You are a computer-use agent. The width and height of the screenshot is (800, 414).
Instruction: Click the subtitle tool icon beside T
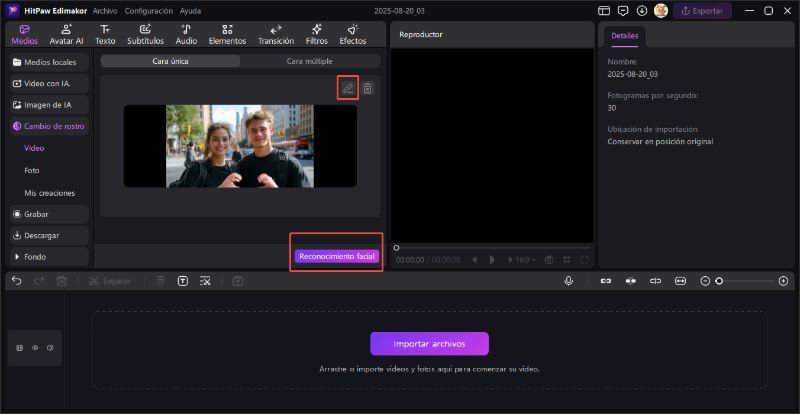[205, 281]
